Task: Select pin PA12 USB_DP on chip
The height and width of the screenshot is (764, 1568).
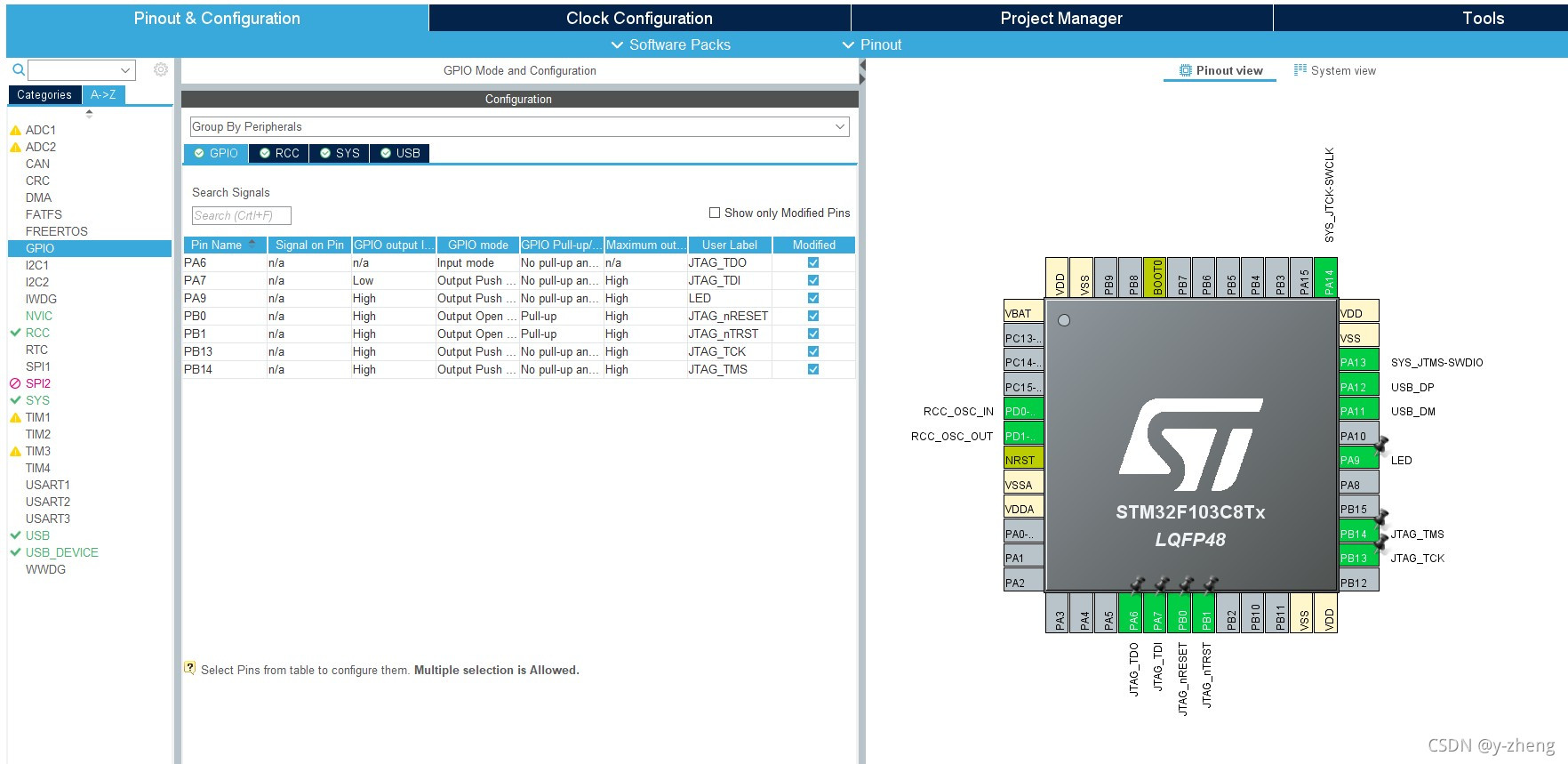Action: (1358, 387)
